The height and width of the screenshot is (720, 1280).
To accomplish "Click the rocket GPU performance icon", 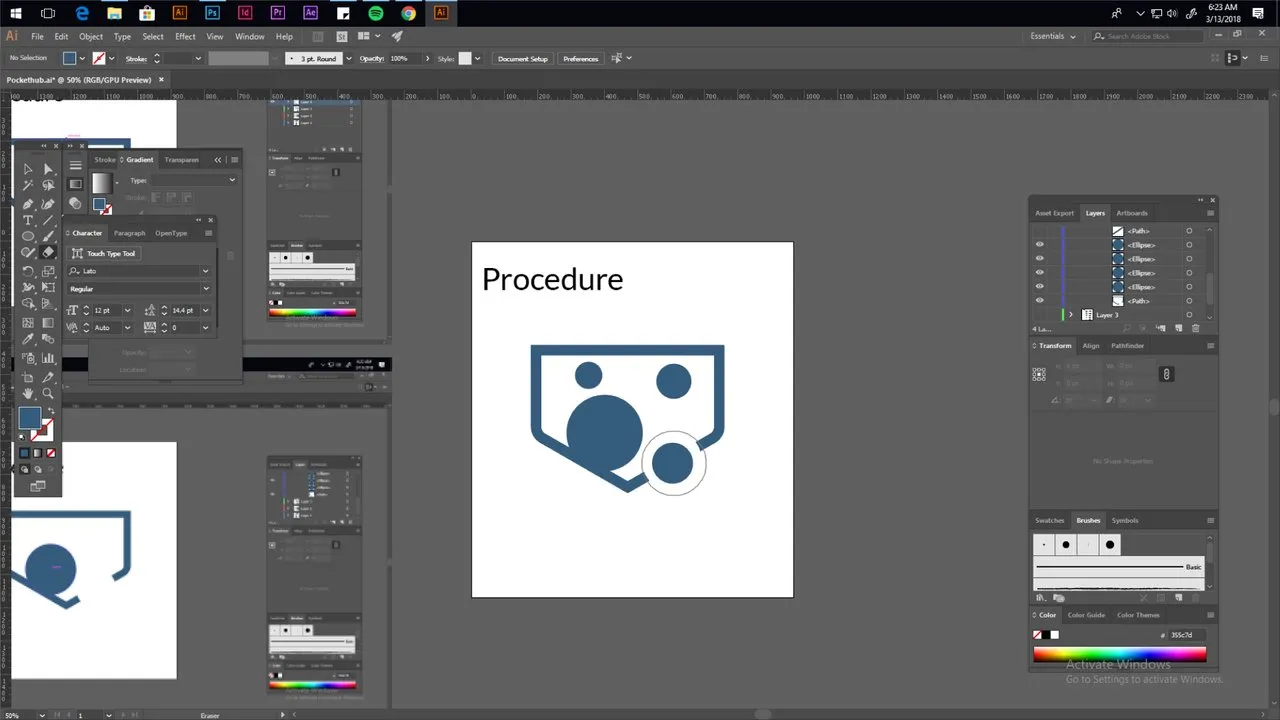I will pos(397,36).
